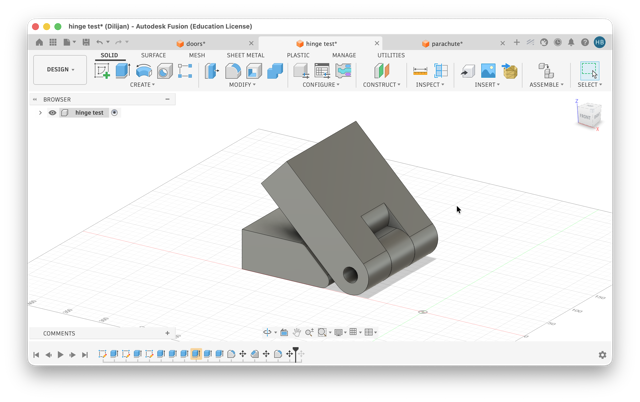
Task: Select the Revolve tool
Action: (x=144, y=71)
